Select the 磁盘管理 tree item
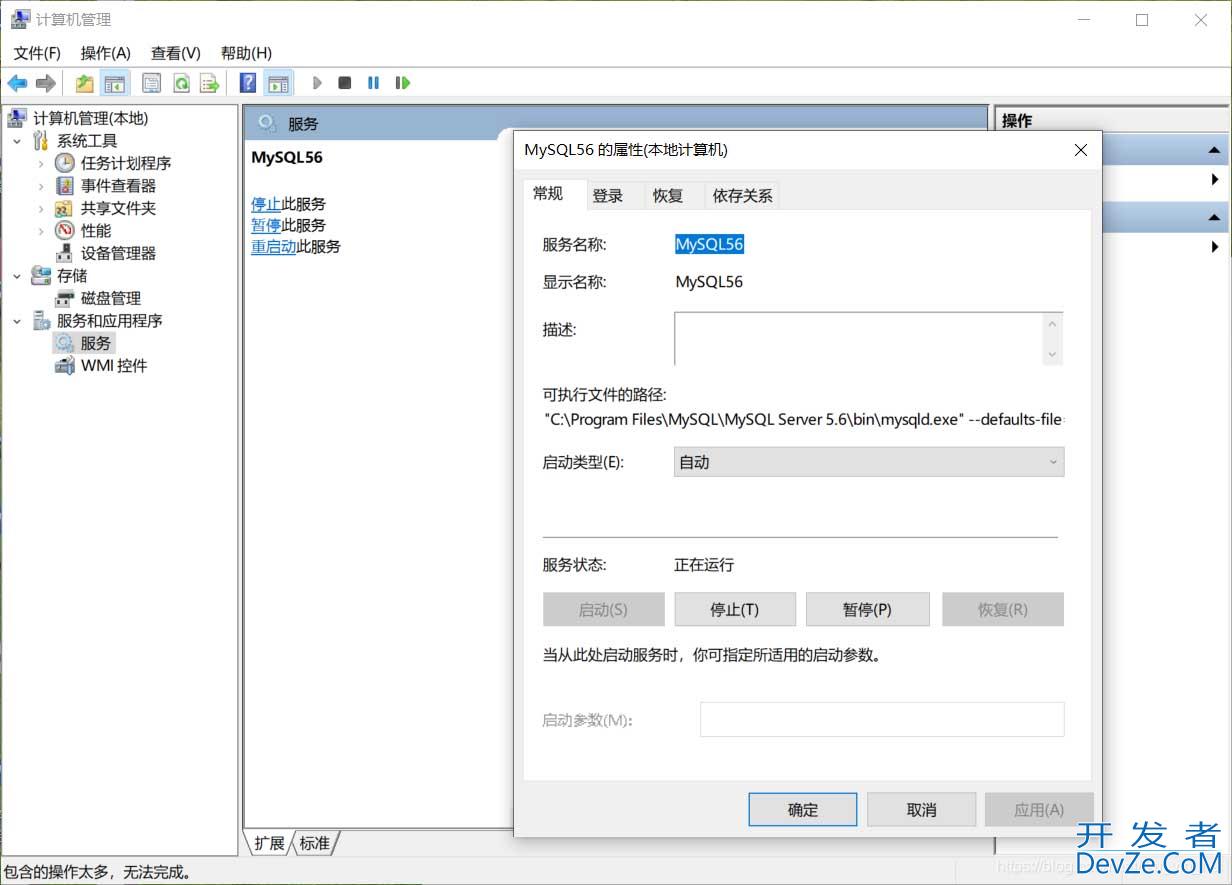 111,299
